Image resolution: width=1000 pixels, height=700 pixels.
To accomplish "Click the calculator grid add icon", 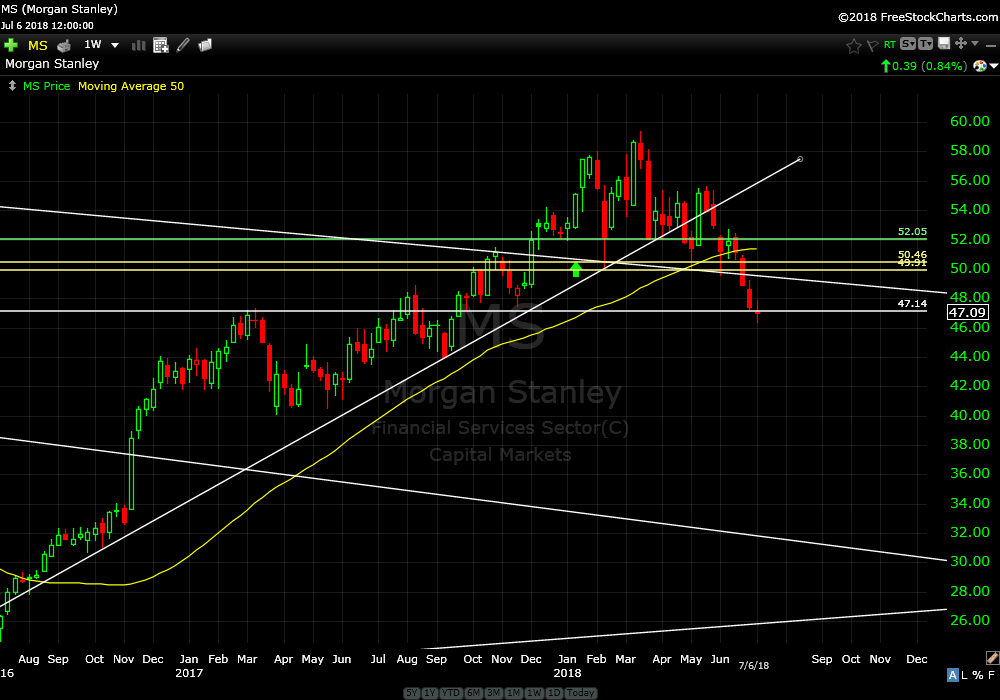I will click(160, 45).
